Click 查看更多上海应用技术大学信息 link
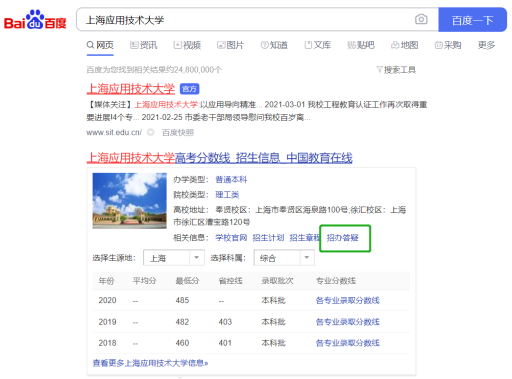This screenshot has width=512, height=379. (x=150, y=363)
